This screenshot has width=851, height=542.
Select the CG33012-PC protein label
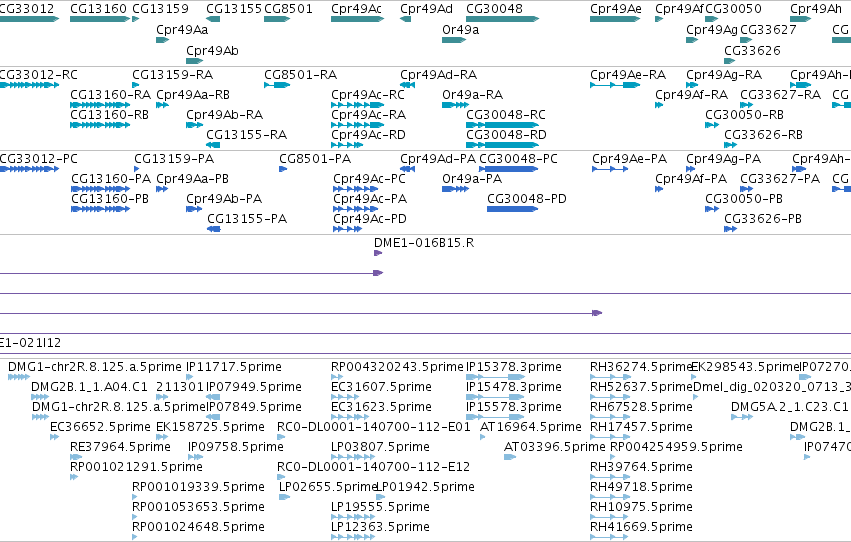point(39,158)
